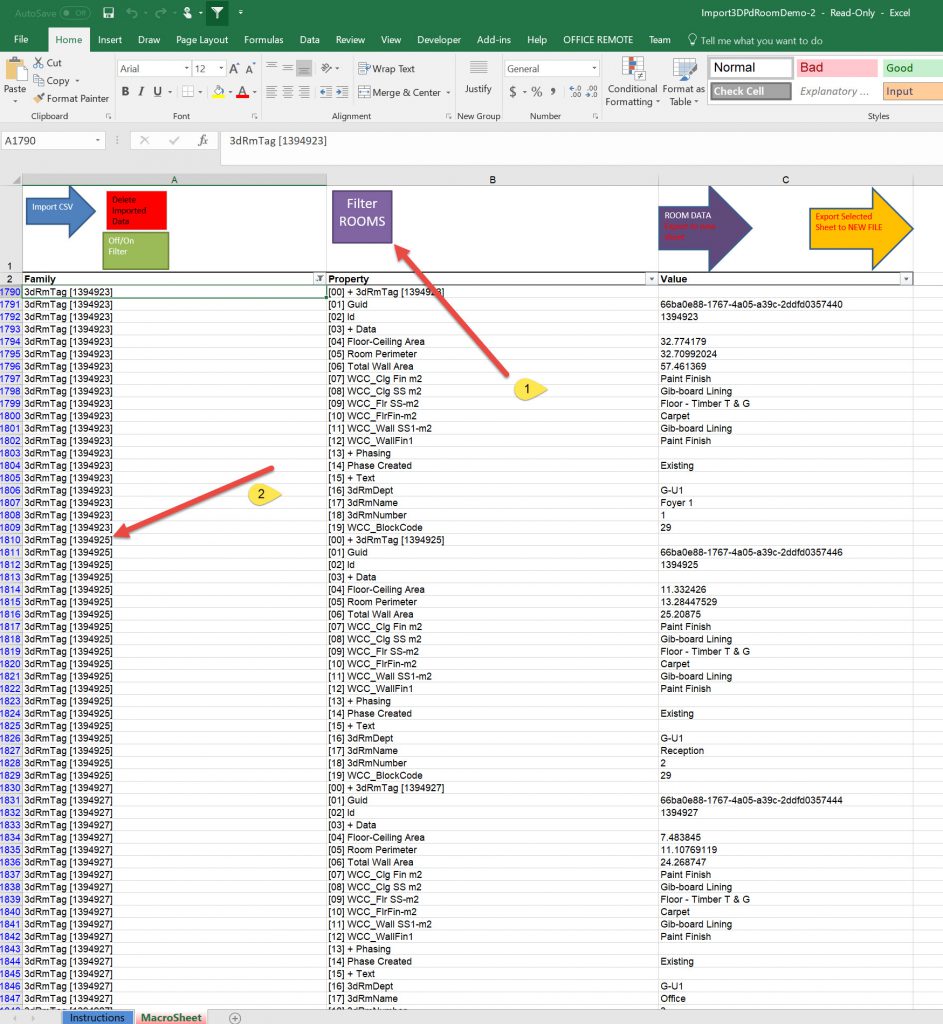Toggle Italic formatting
This screenshot has width=943, height=1024.
141,92
